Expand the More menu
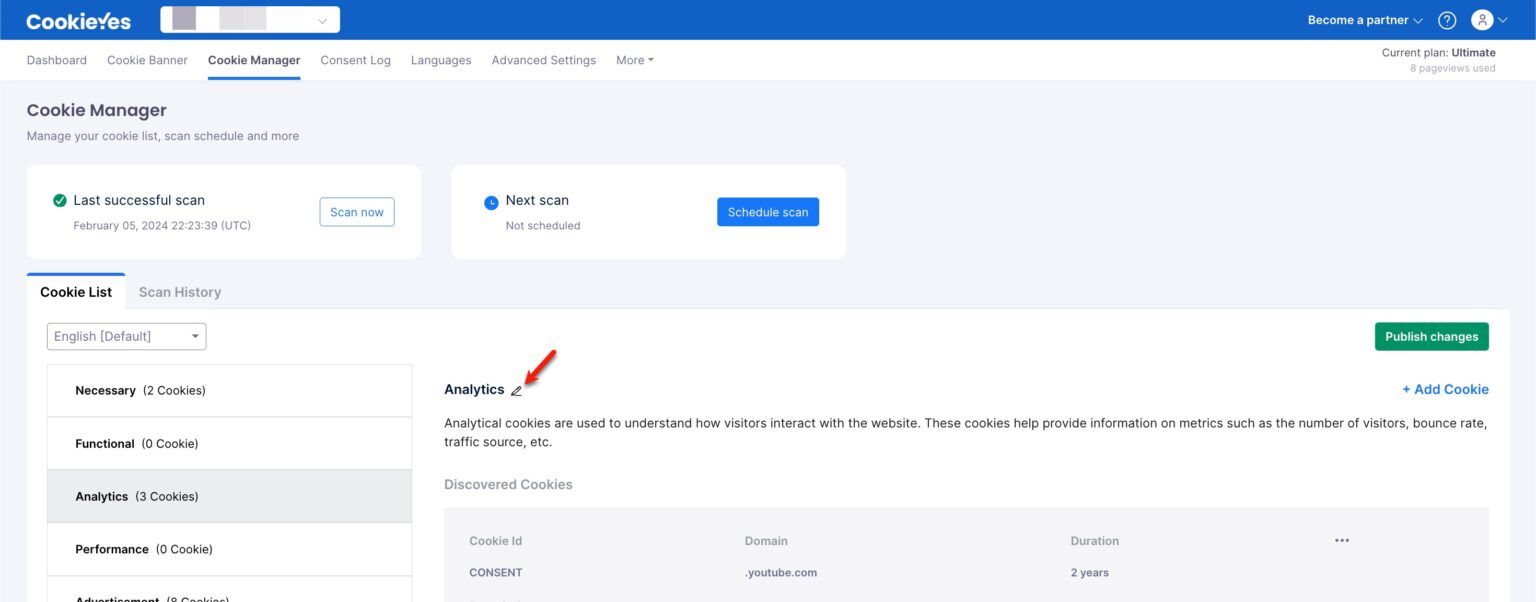 tap(635, 60)
